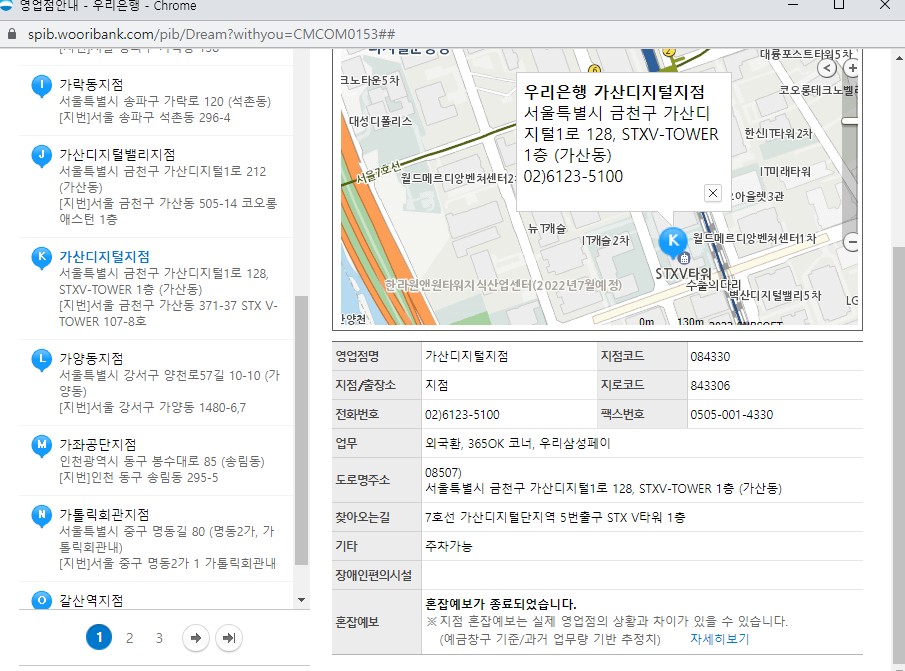Go to next page arrow in pagination
Screen dimensions: 905x671
point(196,638)
